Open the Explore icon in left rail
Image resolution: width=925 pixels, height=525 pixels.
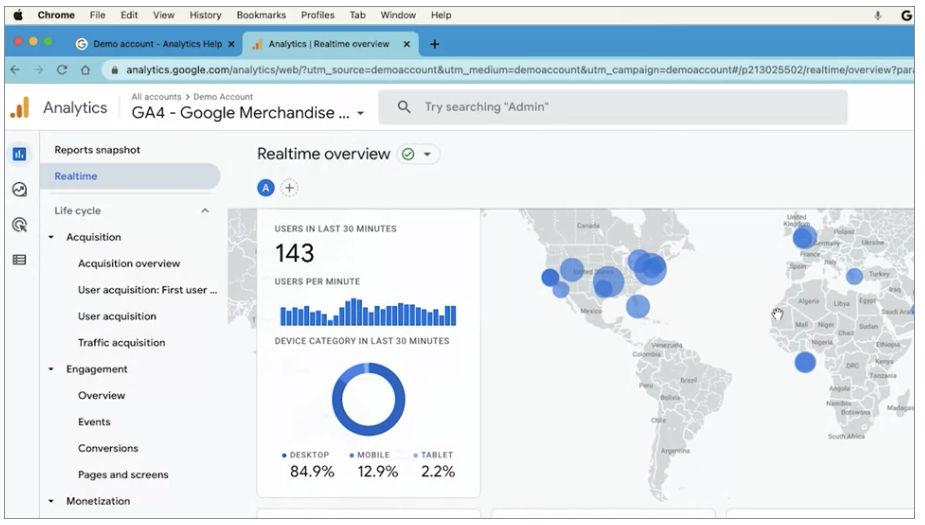point(19,189)
